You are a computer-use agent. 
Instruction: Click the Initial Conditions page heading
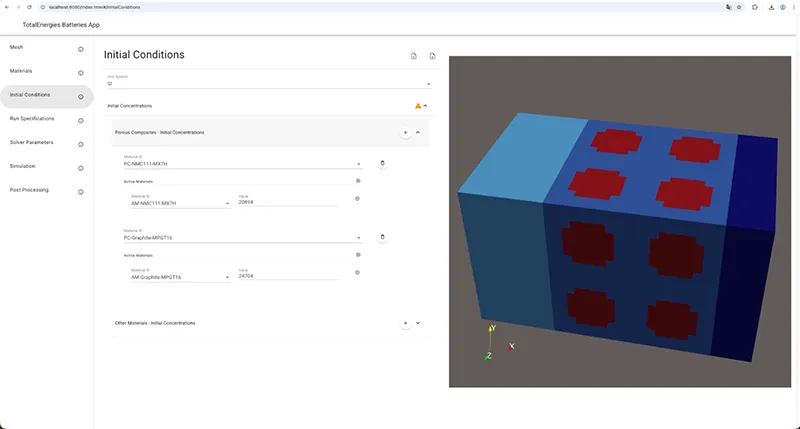(144, 55)
